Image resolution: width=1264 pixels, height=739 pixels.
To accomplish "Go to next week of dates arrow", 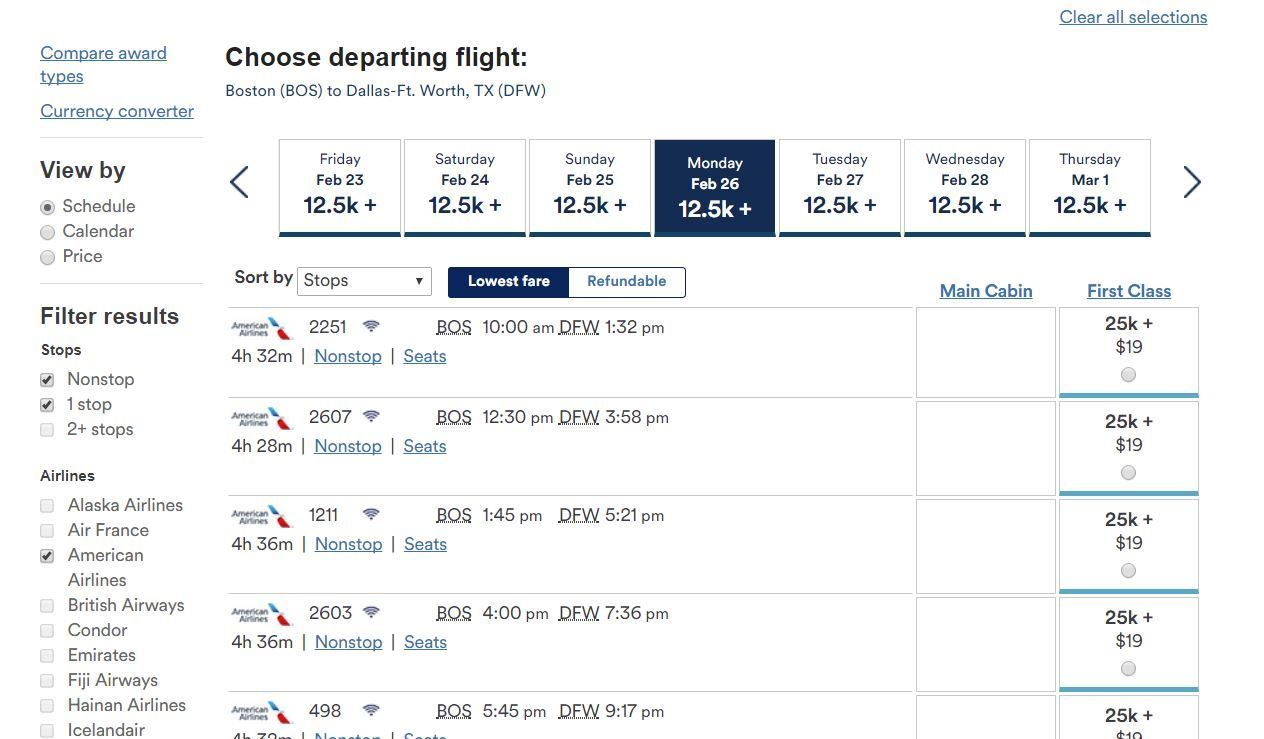I will point(1192,182).
